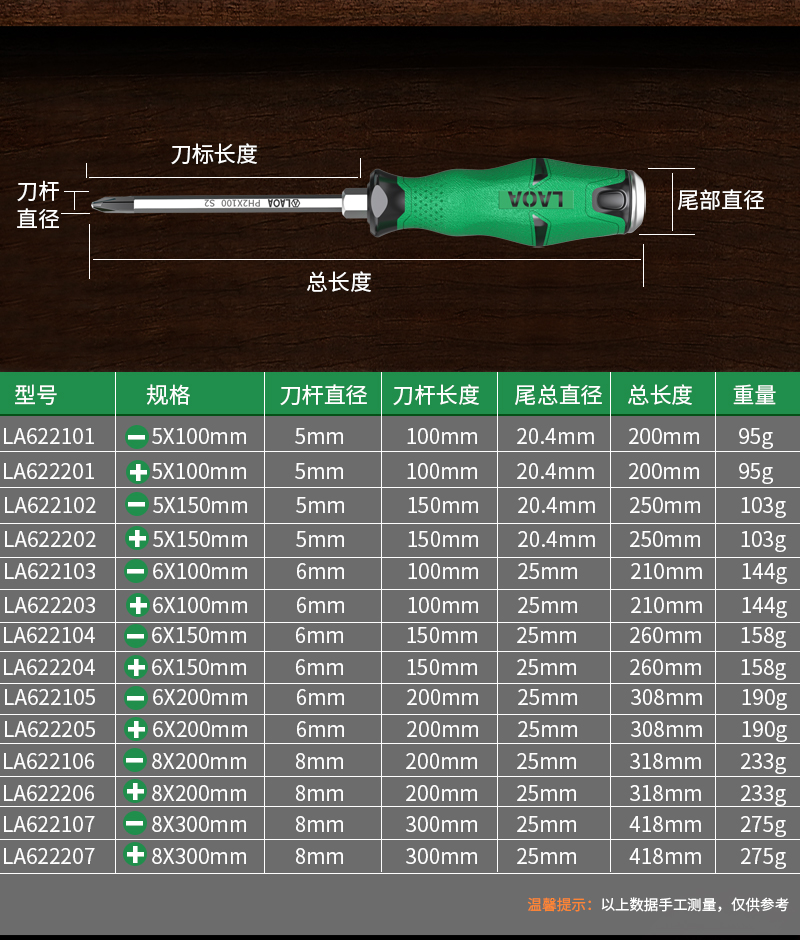800x940 pixels.
Task: Click the 190g weight in the LA622205 row
Action: (764, 731)
